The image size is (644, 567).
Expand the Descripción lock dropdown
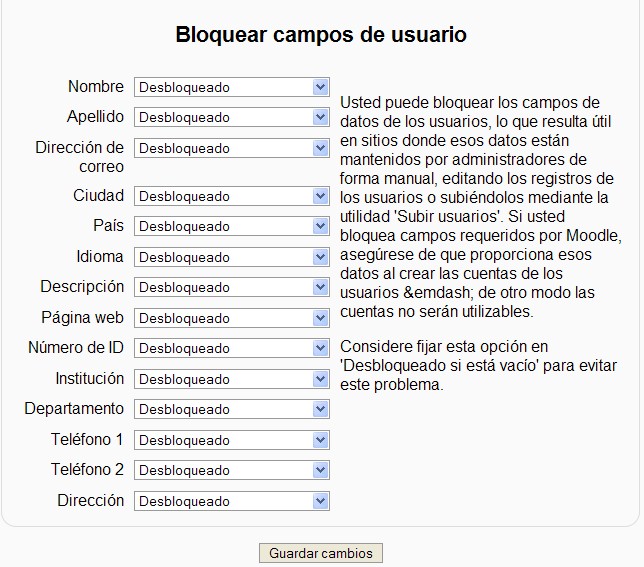click(x=231, y=287)
